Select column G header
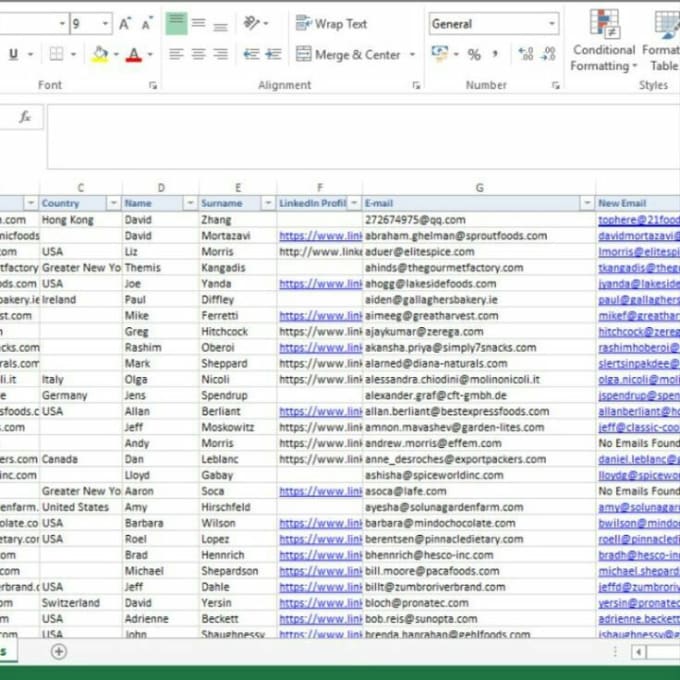The height and width of the screenshot is (680, 680). 479,188
